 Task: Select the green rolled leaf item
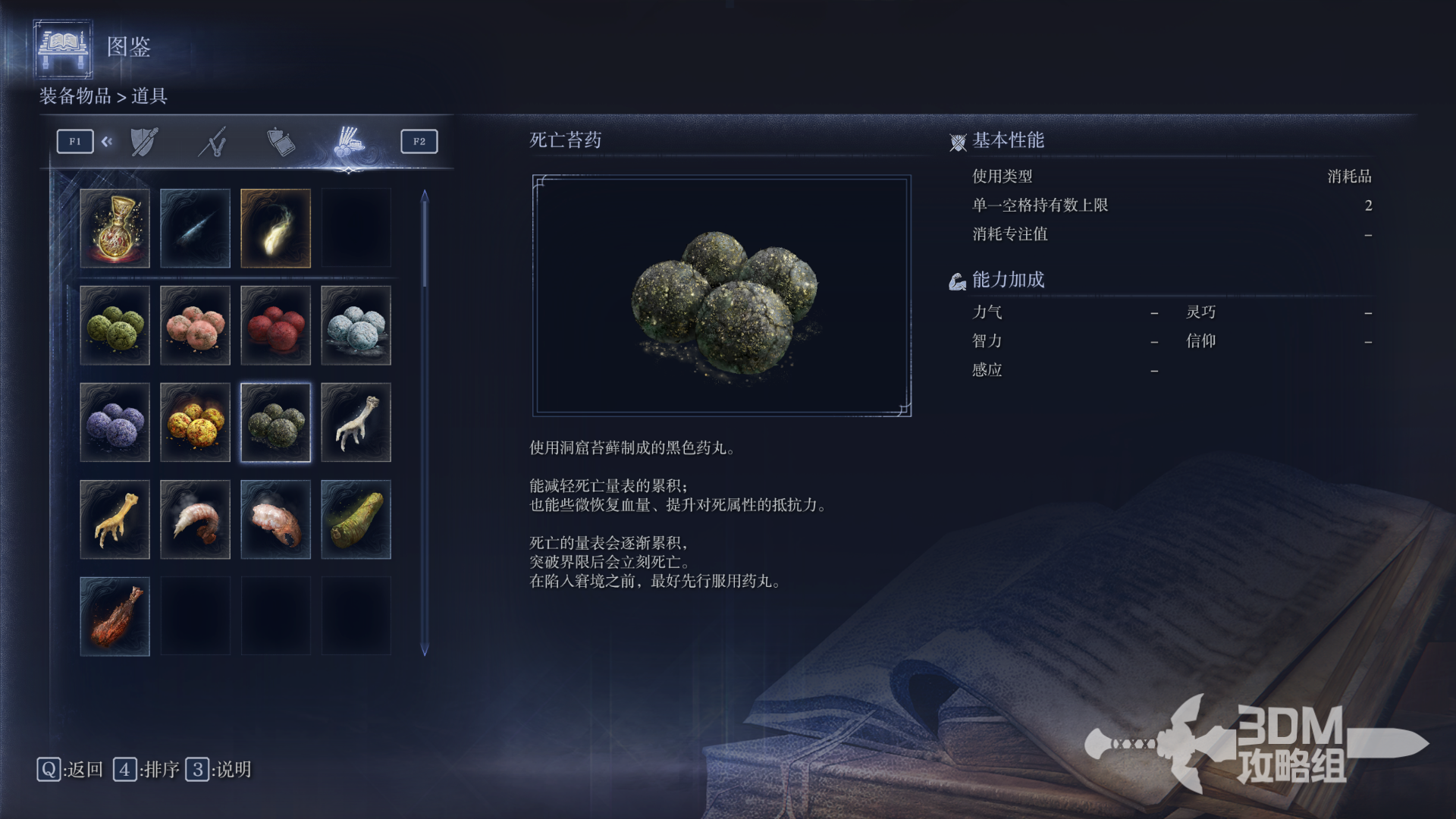(356, 519)
